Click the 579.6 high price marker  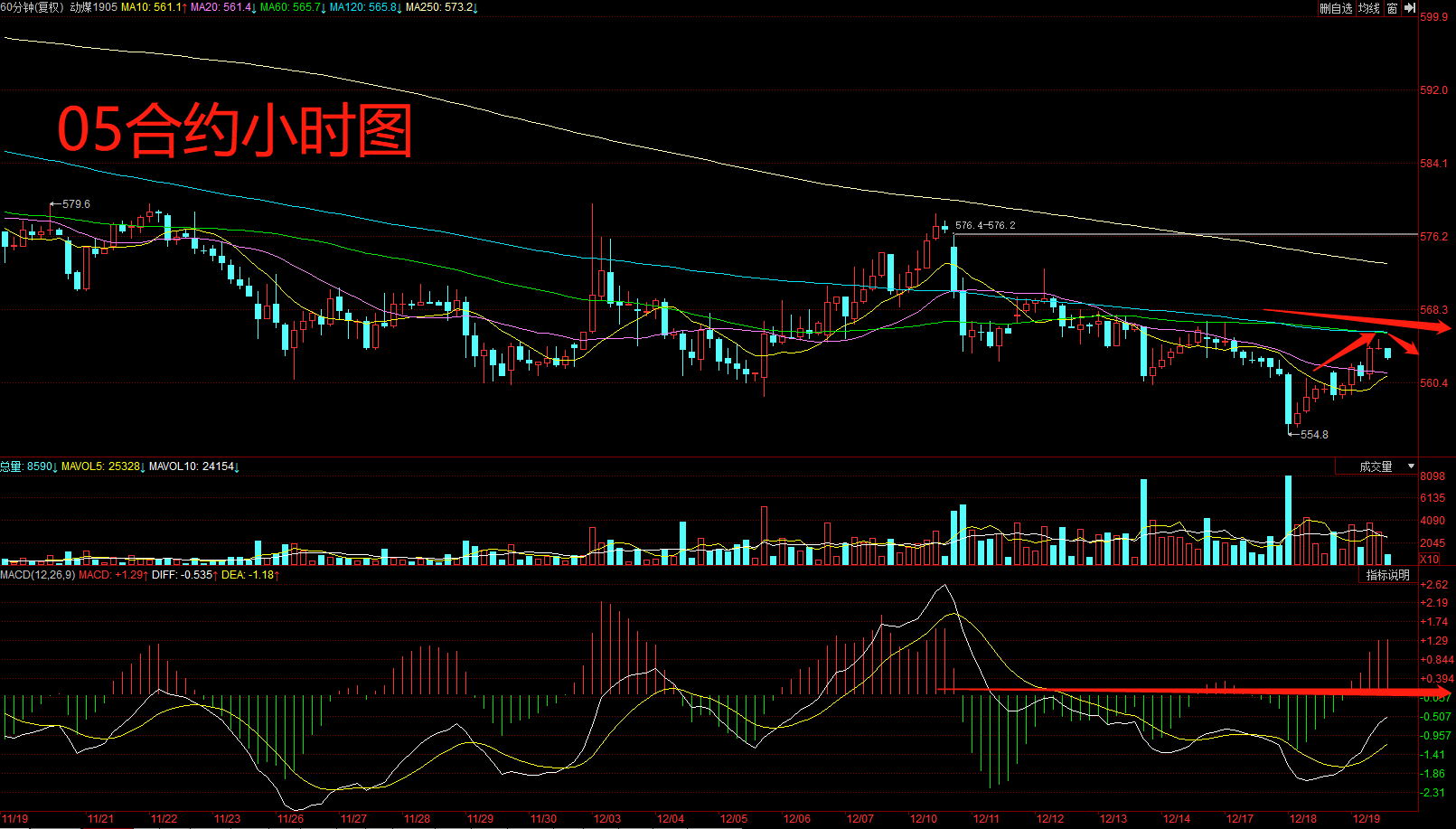point(76,204)
